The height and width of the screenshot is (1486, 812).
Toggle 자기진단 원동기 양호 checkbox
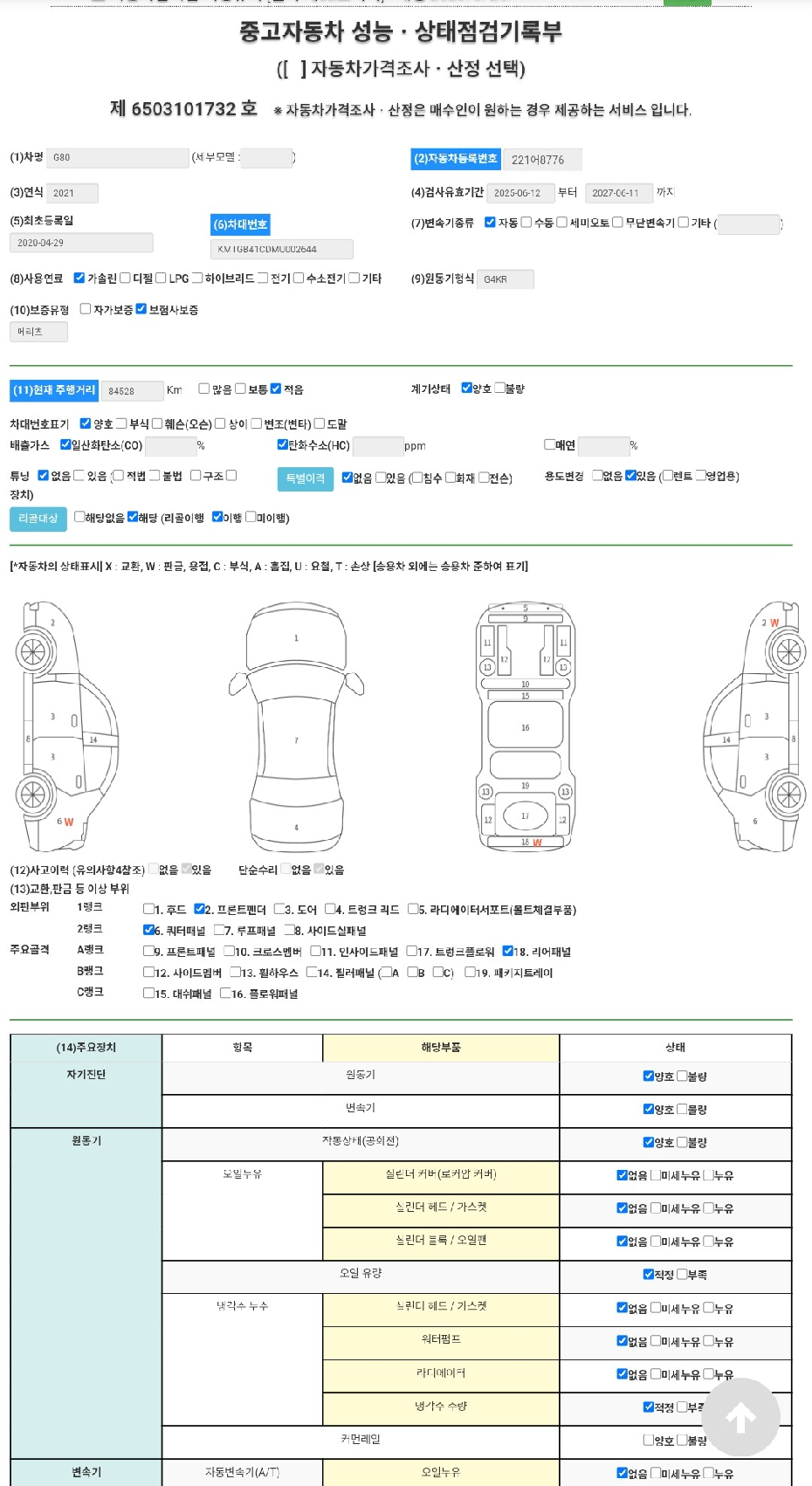click(x=649, y=1077)
